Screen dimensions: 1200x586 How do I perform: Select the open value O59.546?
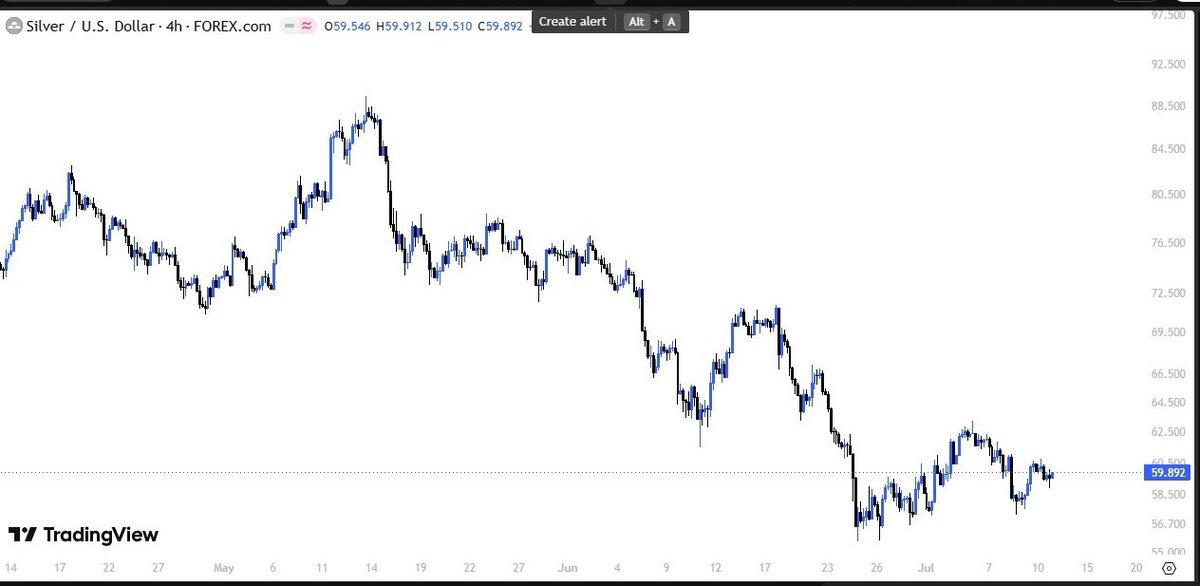[346, 26]
